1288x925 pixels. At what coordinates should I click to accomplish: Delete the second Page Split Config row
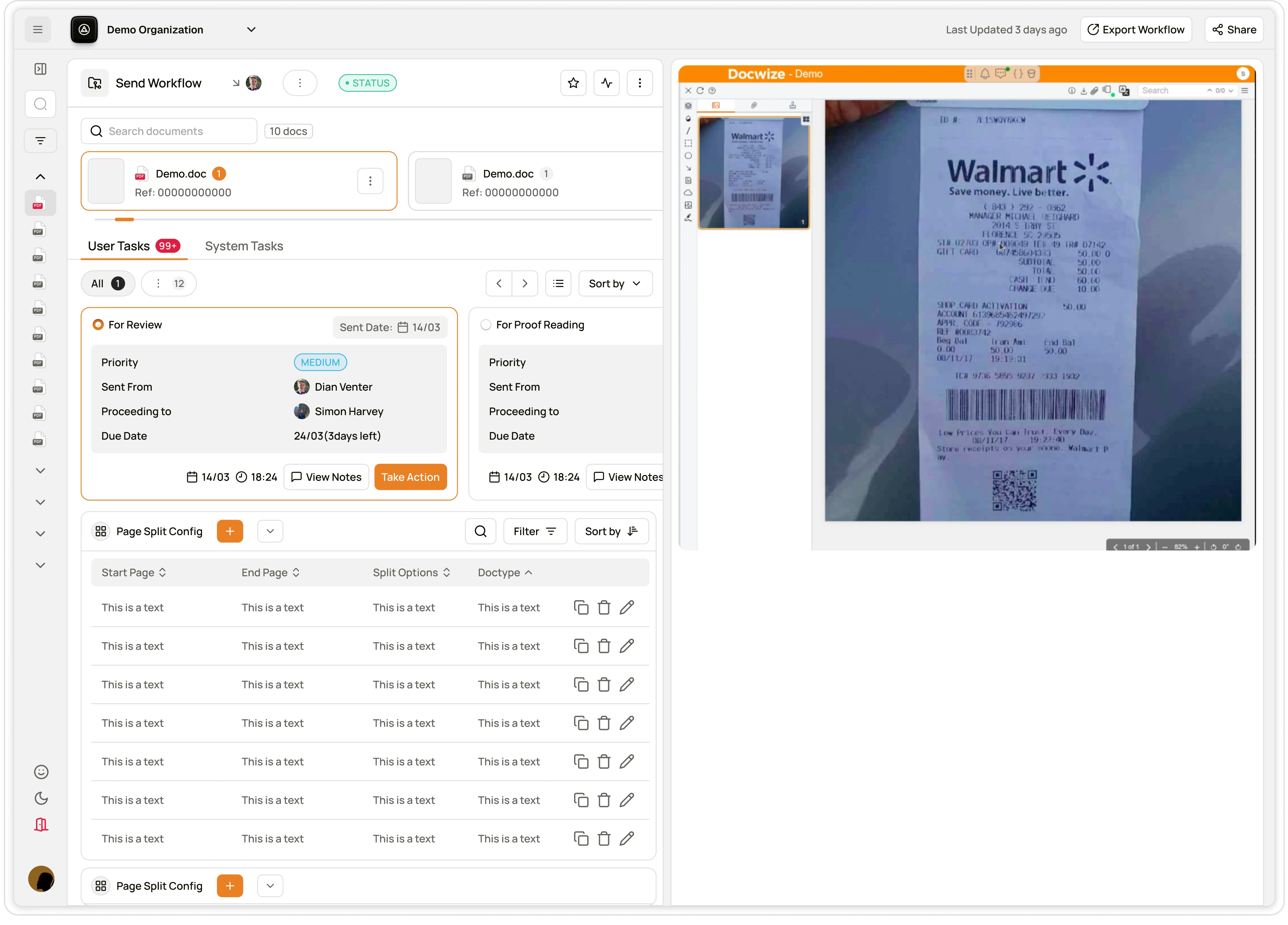(604, 646)
